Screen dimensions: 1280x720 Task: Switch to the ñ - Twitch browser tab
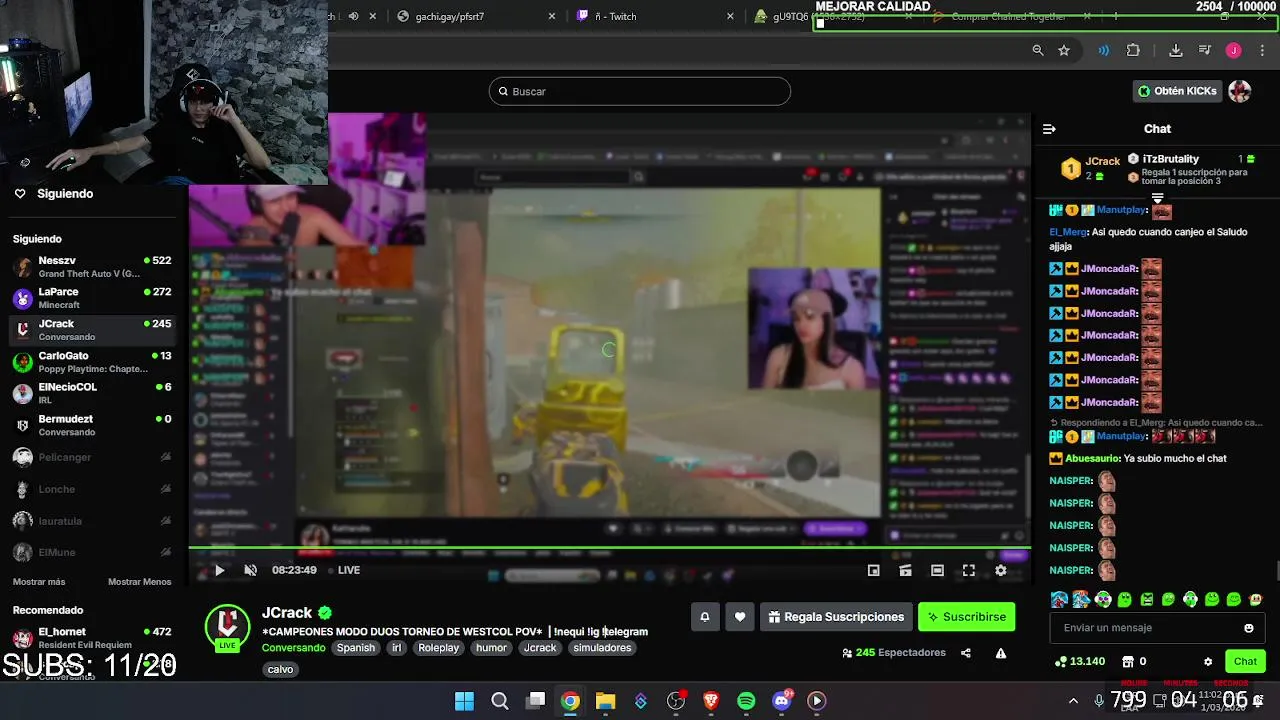615,16
